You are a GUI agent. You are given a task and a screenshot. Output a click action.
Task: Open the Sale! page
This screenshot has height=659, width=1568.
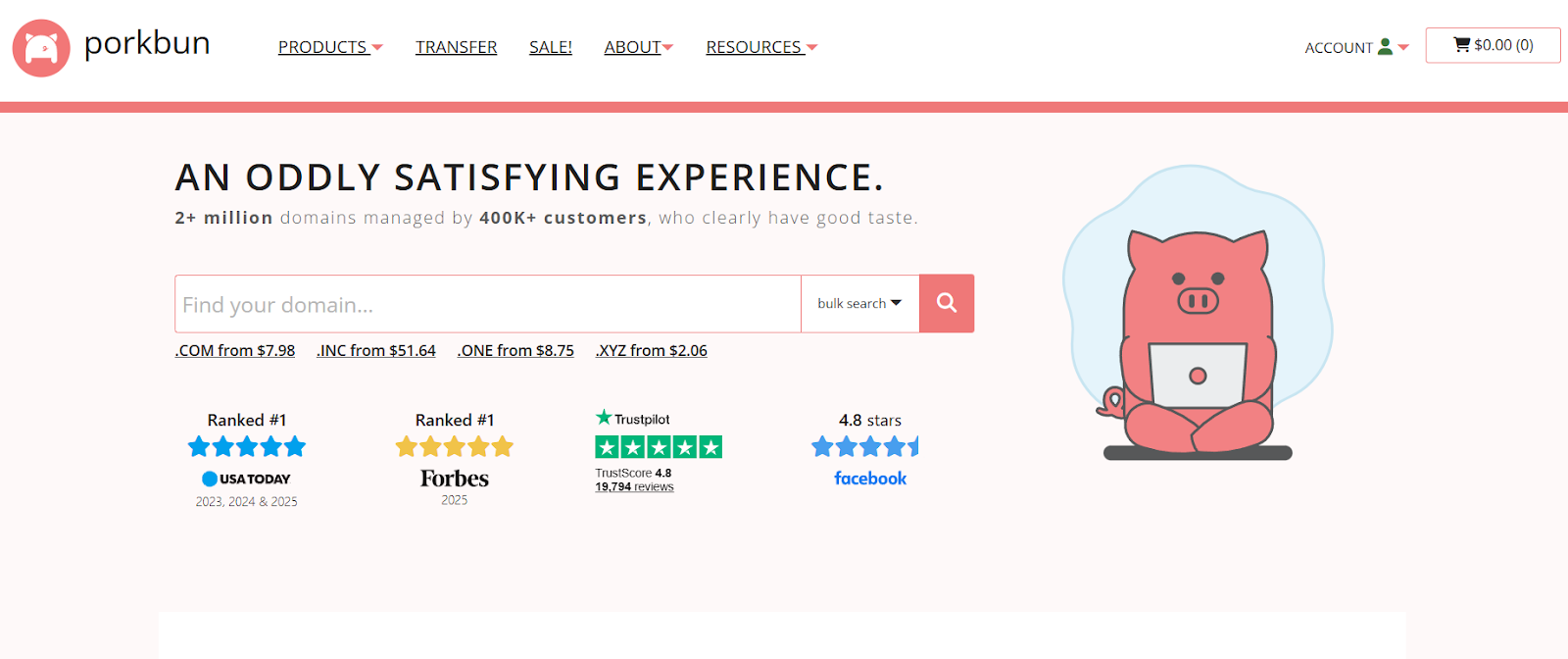tap(551, 47)
